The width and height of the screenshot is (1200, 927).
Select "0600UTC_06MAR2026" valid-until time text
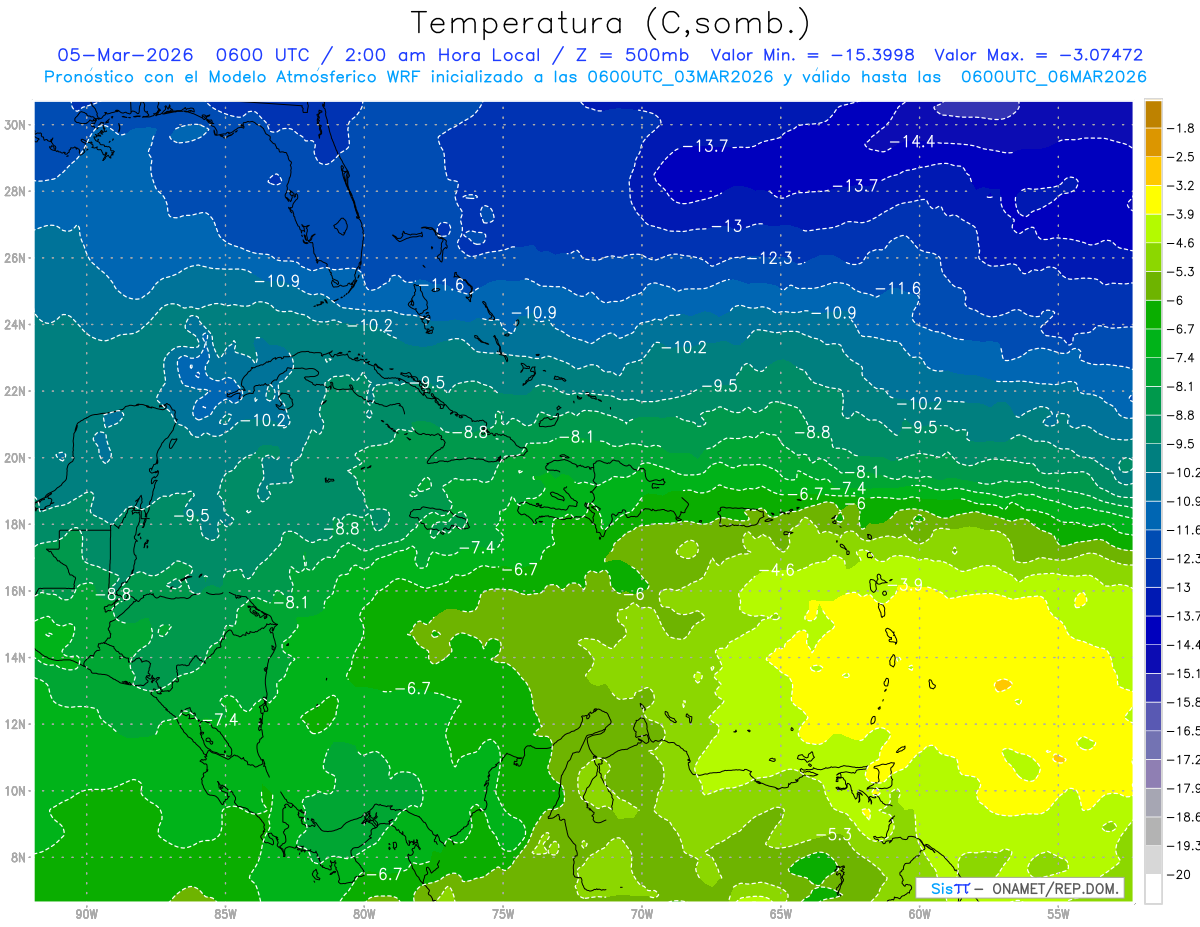(1053, 77)
